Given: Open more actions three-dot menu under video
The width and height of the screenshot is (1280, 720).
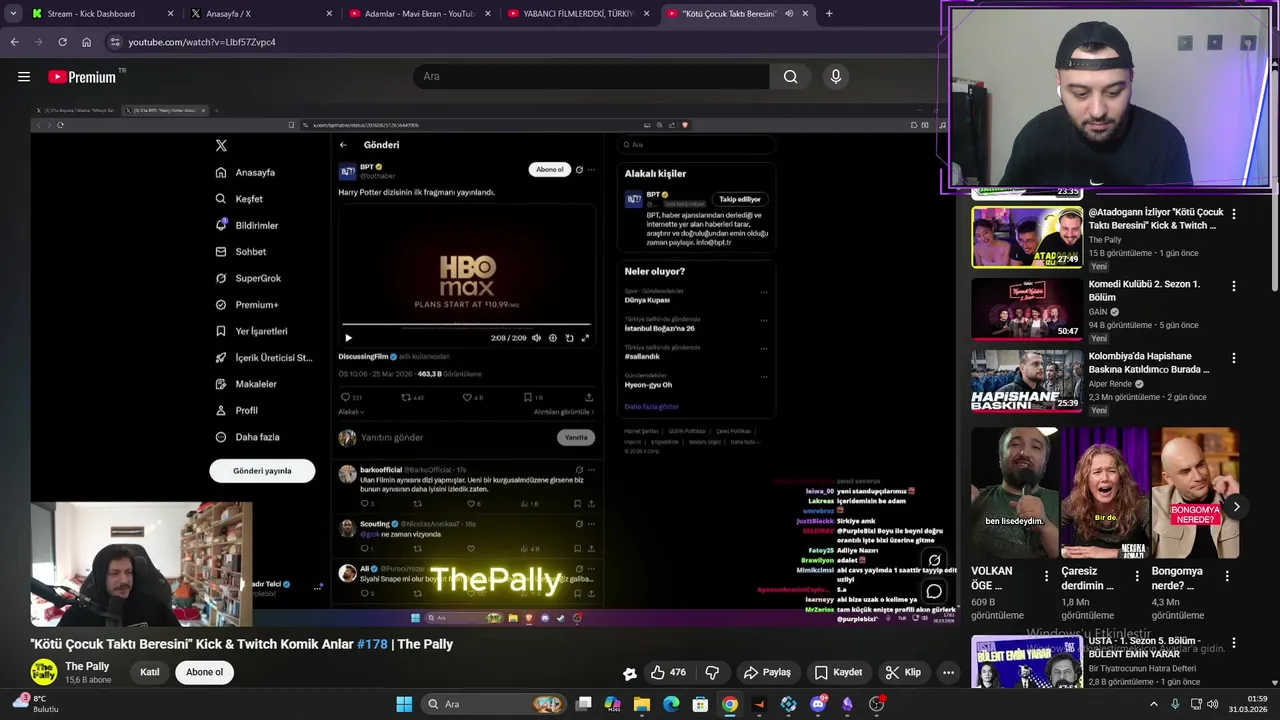Looking at the screenshot, I should click(x=948, y=673).
